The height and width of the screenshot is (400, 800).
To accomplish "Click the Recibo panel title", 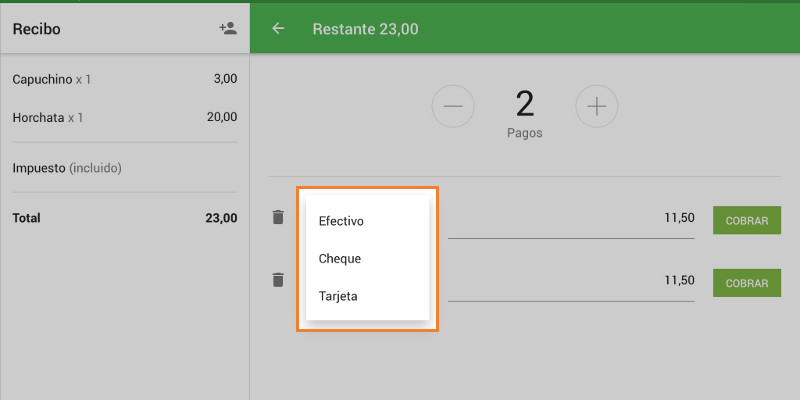I will [x=37, y=29].
